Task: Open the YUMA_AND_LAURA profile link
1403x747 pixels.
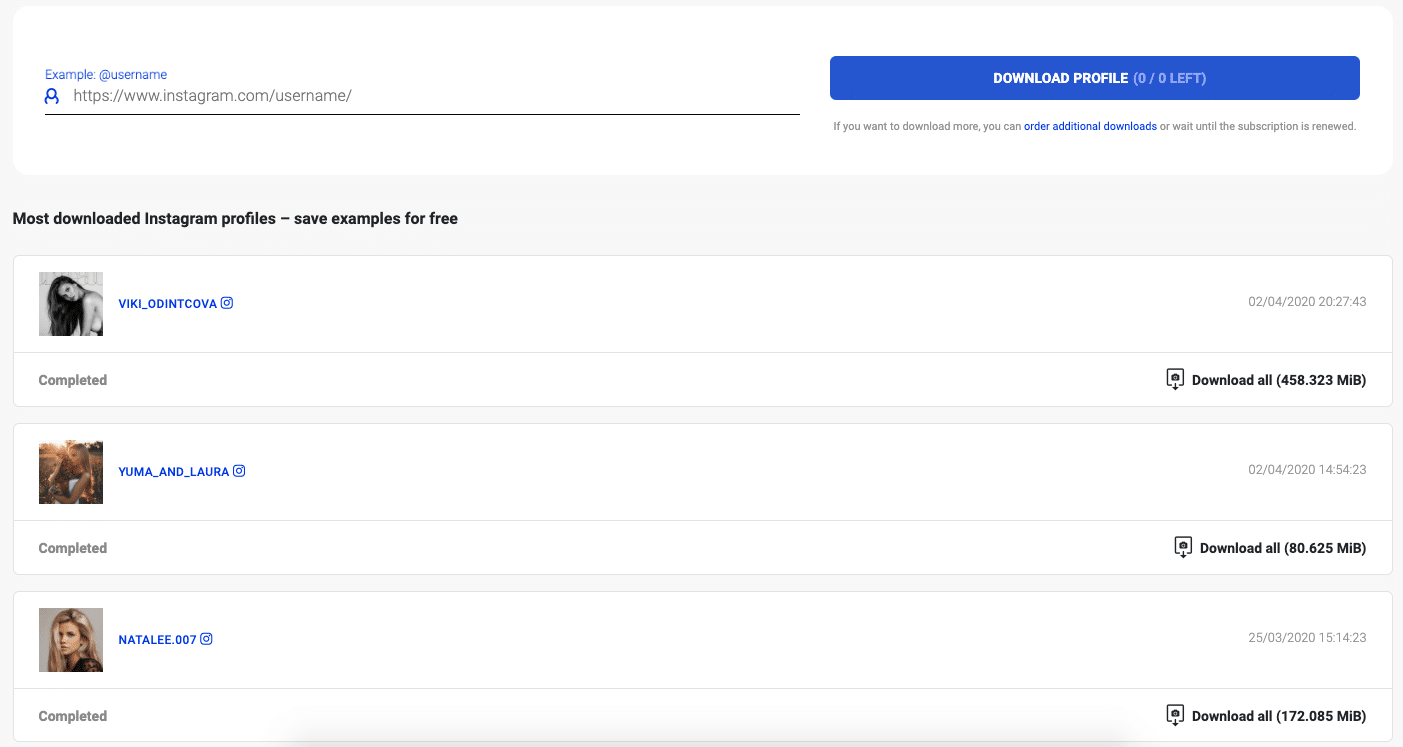Action: [x=174, y=472]
